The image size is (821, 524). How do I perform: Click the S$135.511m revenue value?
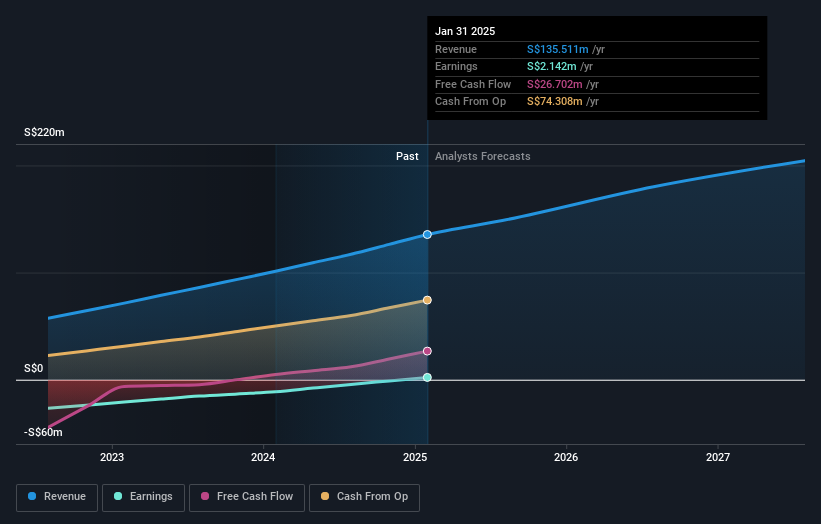[558, 49]
